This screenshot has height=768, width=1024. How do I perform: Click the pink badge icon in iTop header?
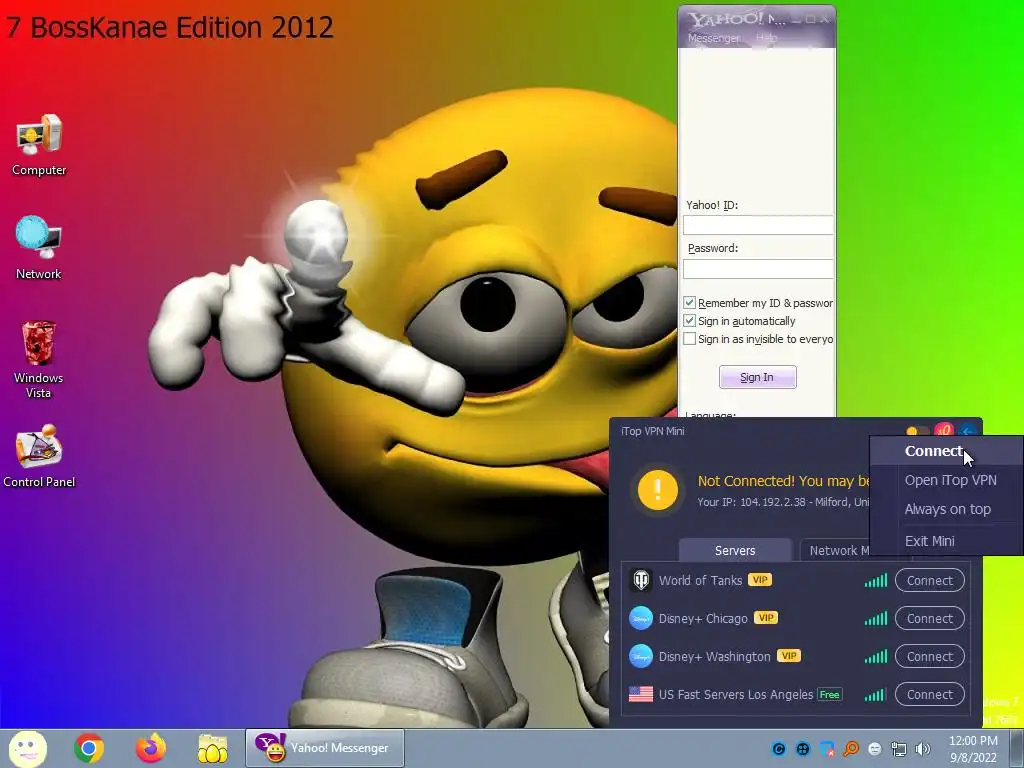click(943, 430)
